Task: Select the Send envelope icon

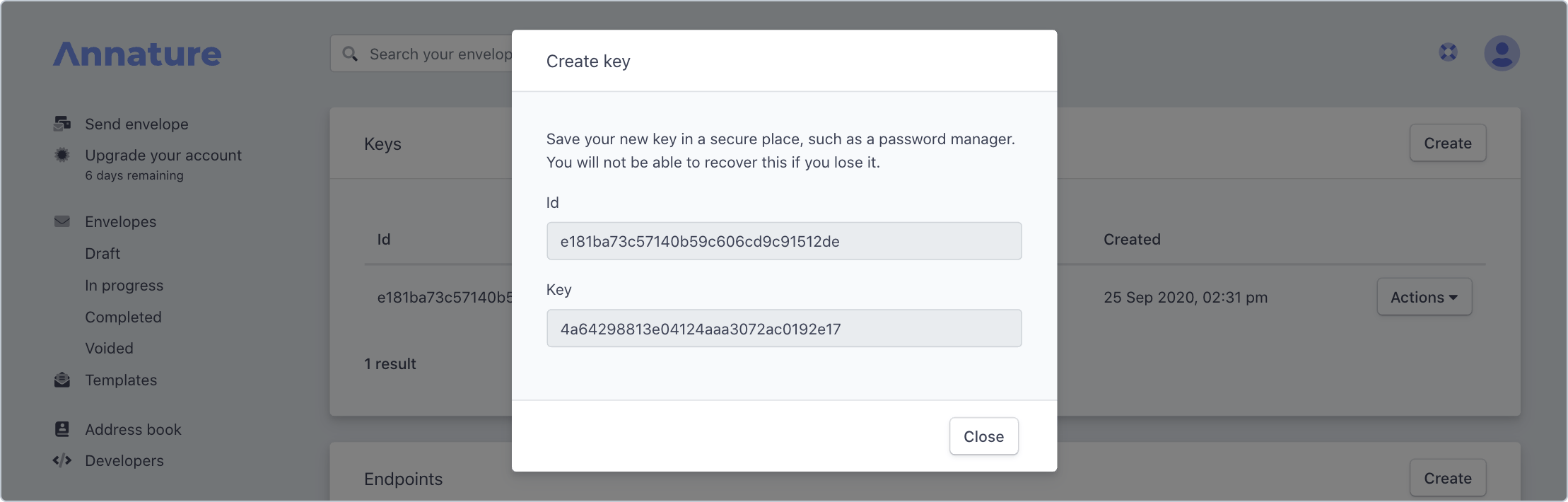Action: (62, 124)
